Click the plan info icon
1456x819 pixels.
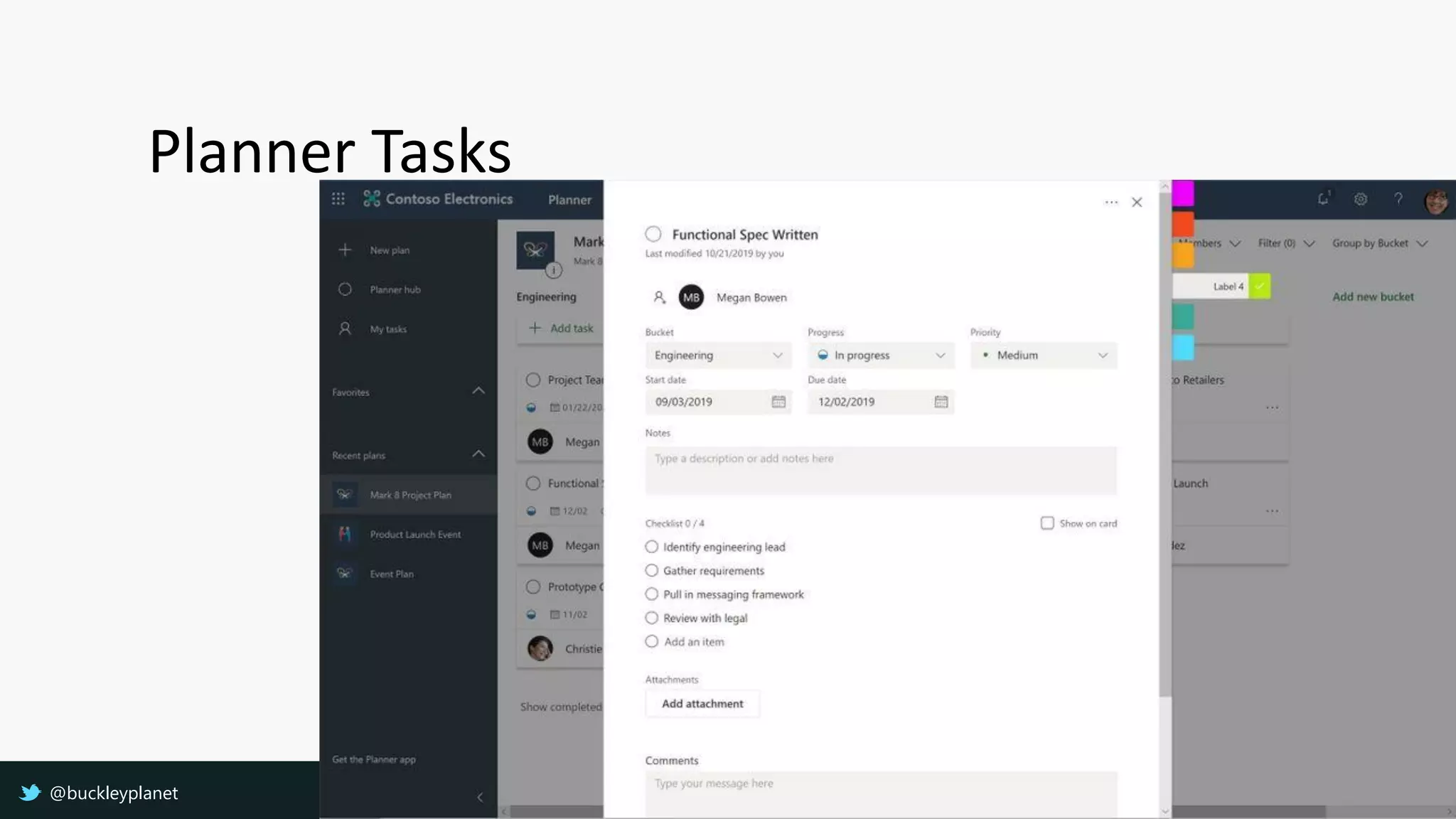click(554, 270)
